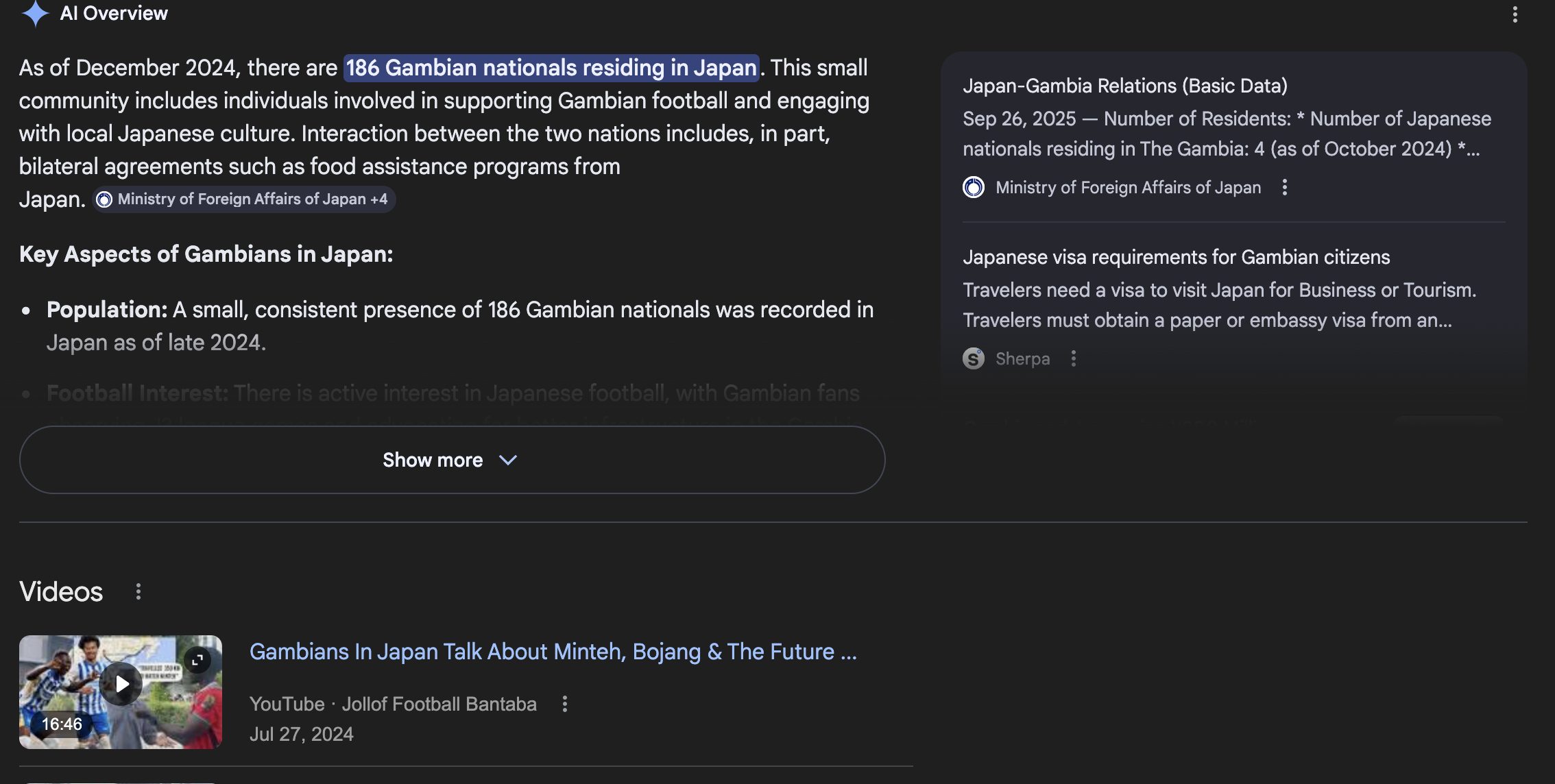The image size is (1555, 784).
Task: Open AI Overview three-dot options menu
Action: coord(1515,14)
